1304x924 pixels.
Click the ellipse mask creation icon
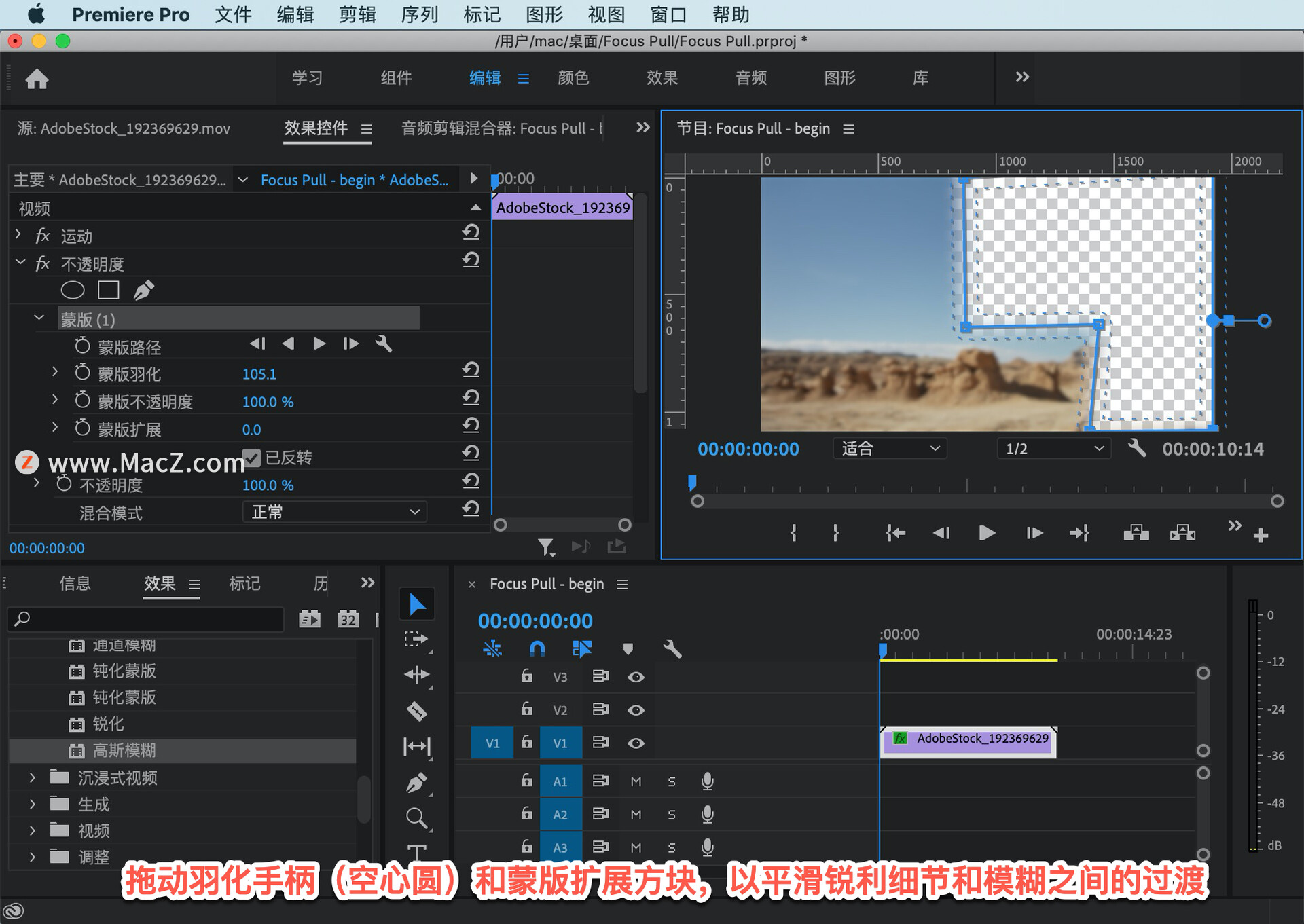point(73,291)
